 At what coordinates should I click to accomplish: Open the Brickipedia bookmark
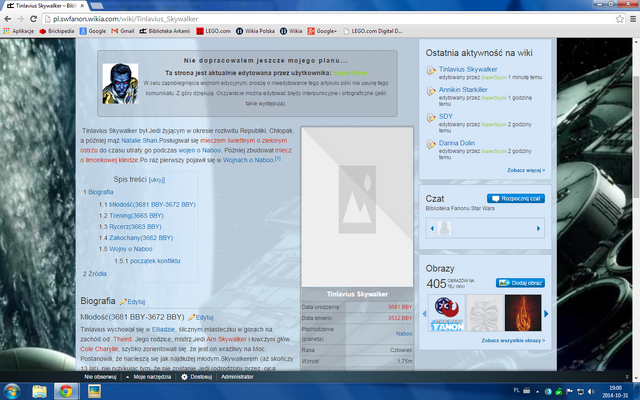tap(57, 31)
